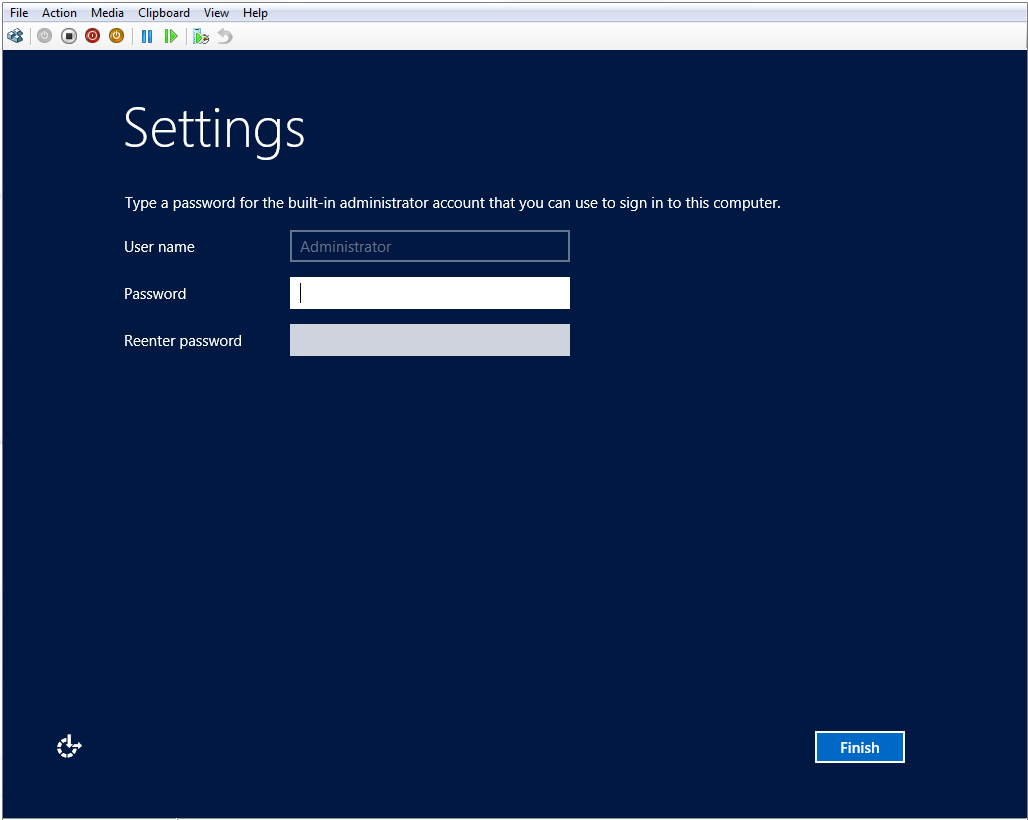This screenshot has width=1028, height=820.
Task: Open the Ease of Access icon
Action: [x=69, y=746]
